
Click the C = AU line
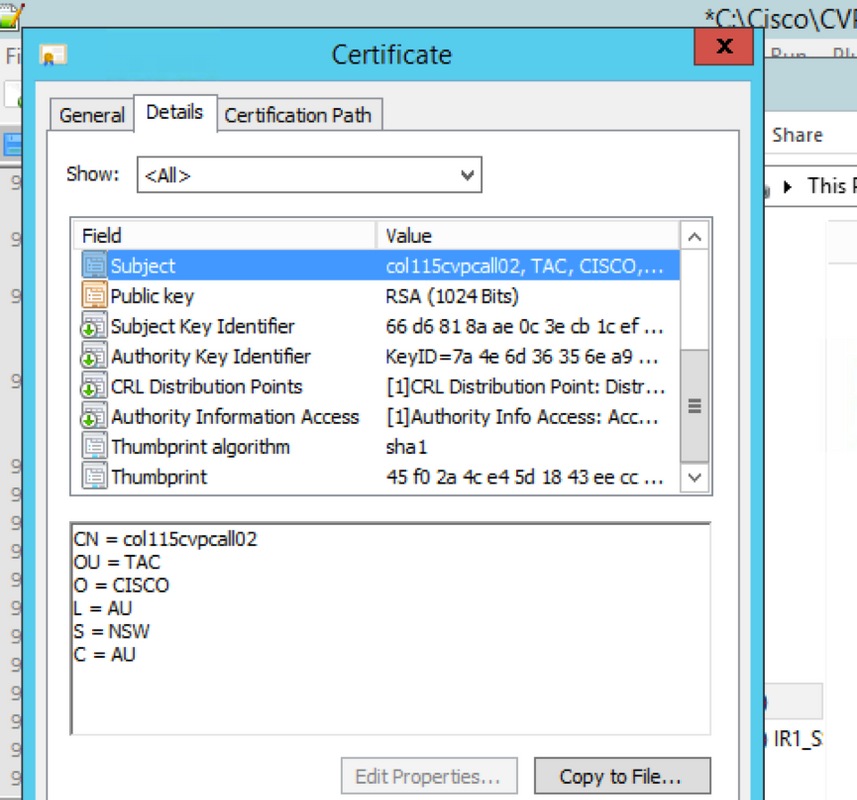point(104,654)
